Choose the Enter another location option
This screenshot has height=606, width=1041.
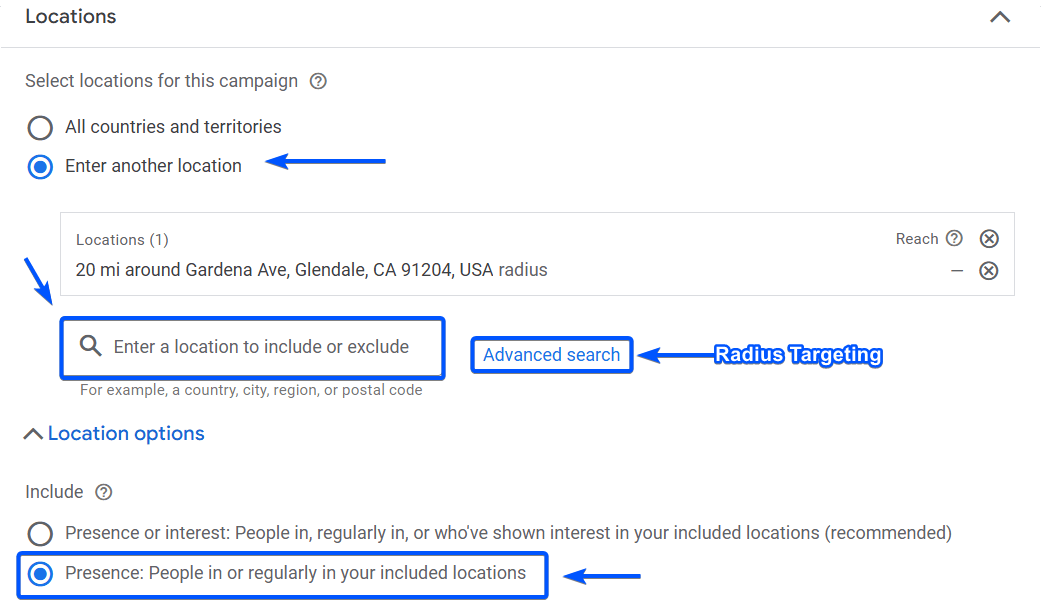tap(40, 166)
